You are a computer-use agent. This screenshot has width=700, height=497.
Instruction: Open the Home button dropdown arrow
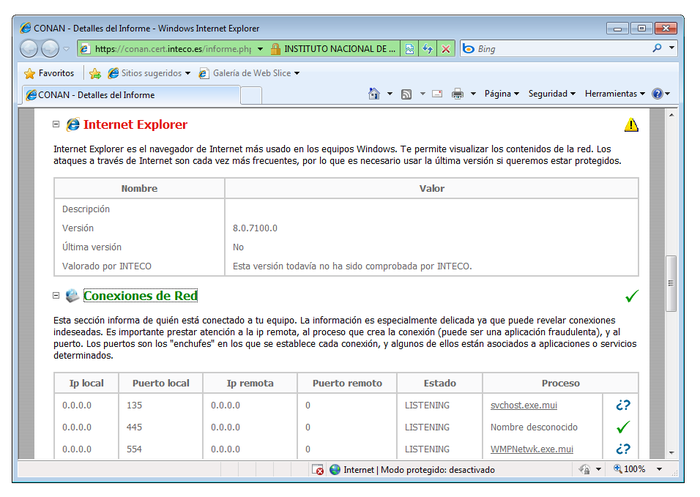(390, 94)
